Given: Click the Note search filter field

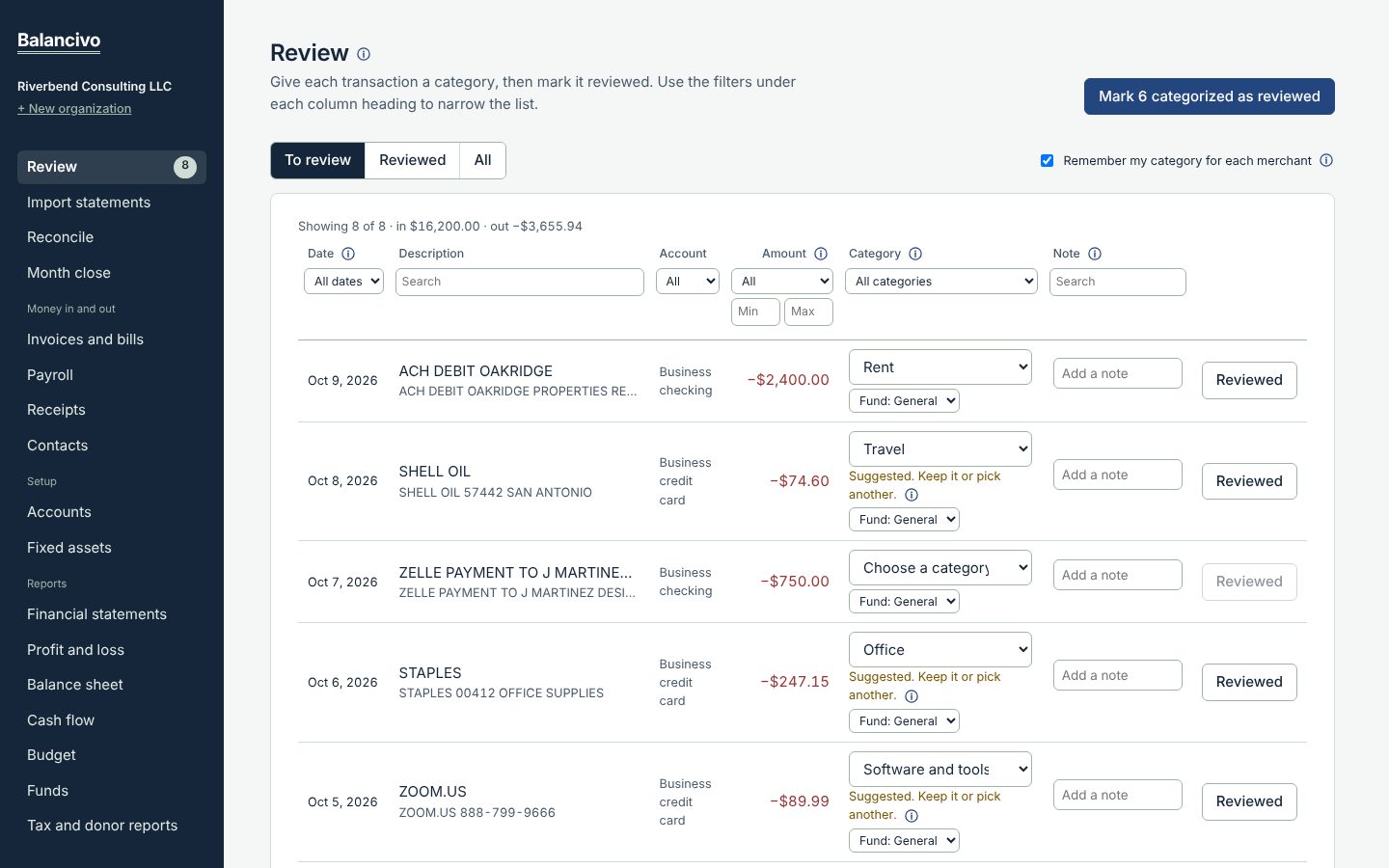Looking at the screenshot, I should tap(1118, 282).
